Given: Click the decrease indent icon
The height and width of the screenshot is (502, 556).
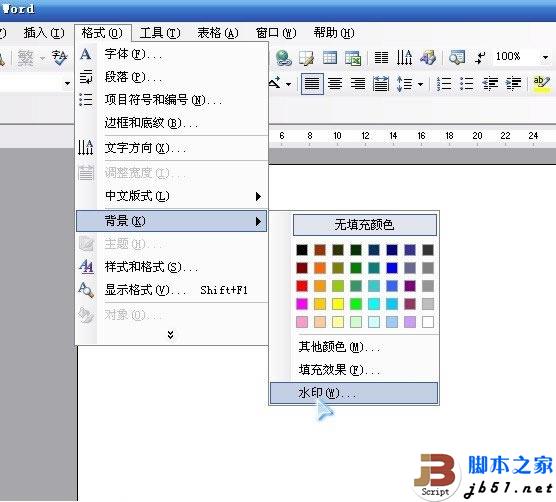Looking at the screenshot, I should point(490,84).
